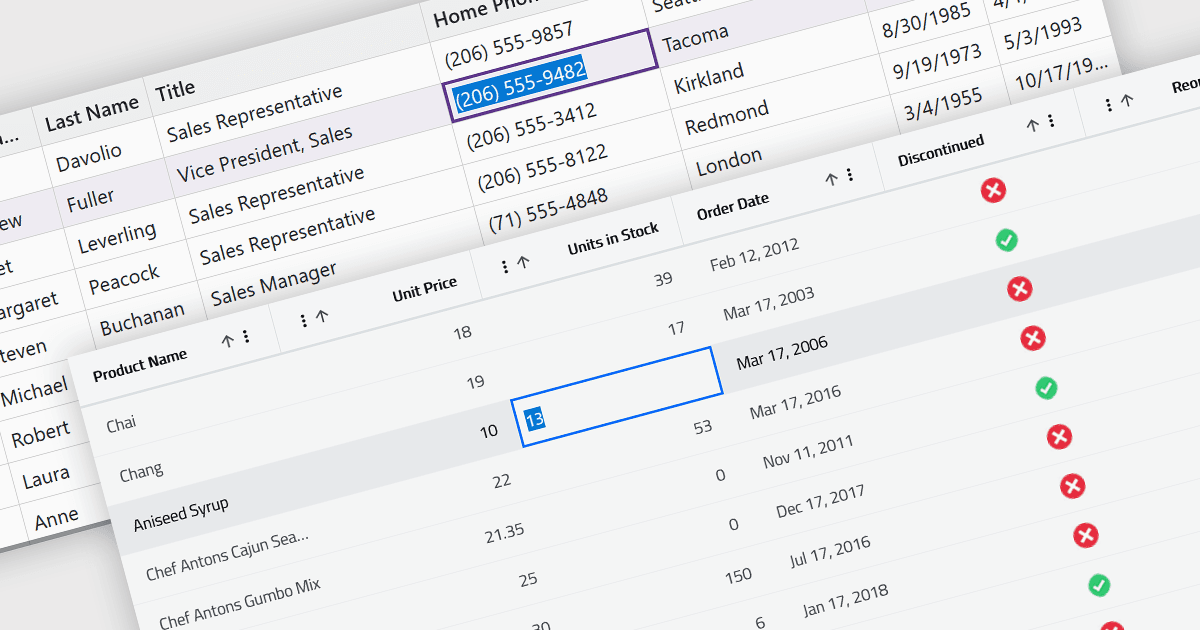Click the unit price 18 in the Chai row
The image size is (1200, 630).
(x=462, y=332)
